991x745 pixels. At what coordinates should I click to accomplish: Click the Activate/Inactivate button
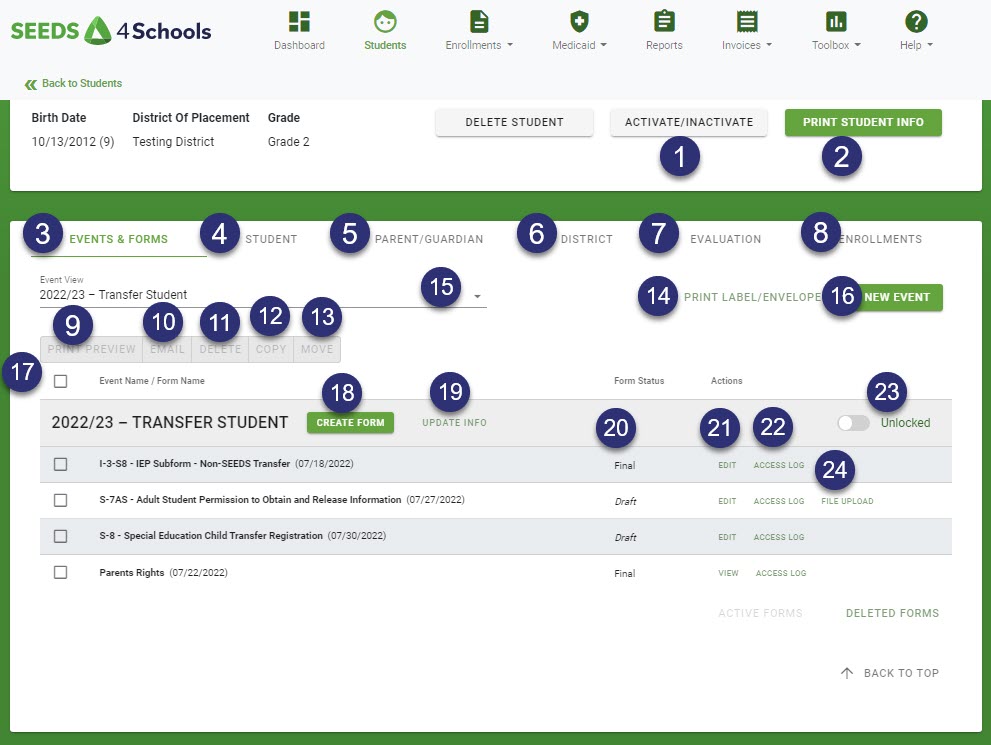click(689, 122)
